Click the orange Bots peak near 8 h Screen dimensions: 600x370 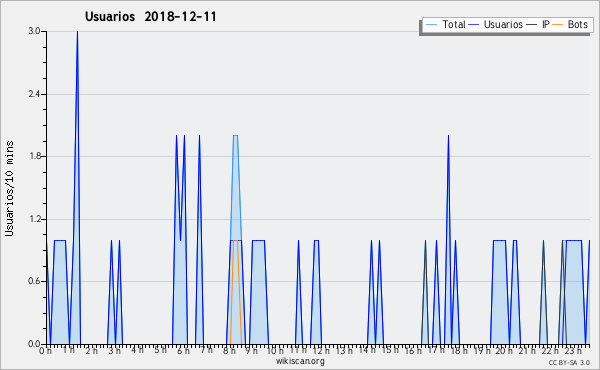click(x=235, y=241)
